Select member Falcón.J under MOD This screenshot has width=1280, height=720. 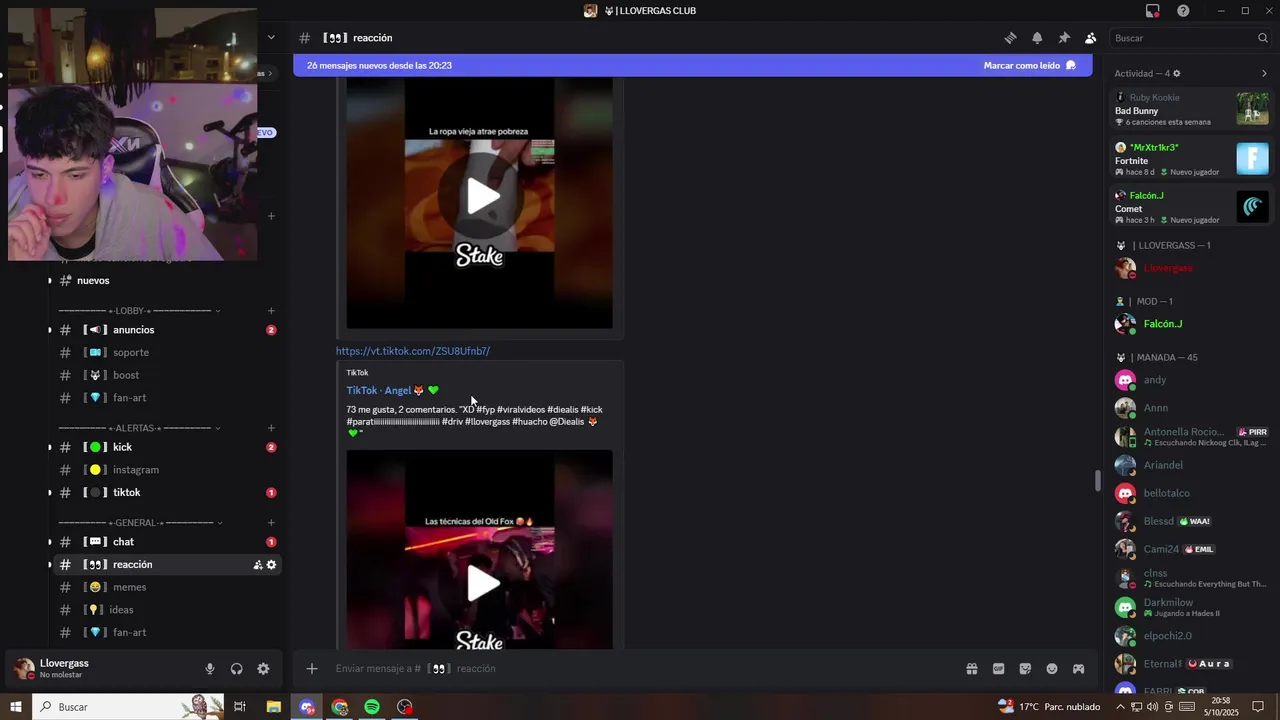coord(1191,324)
